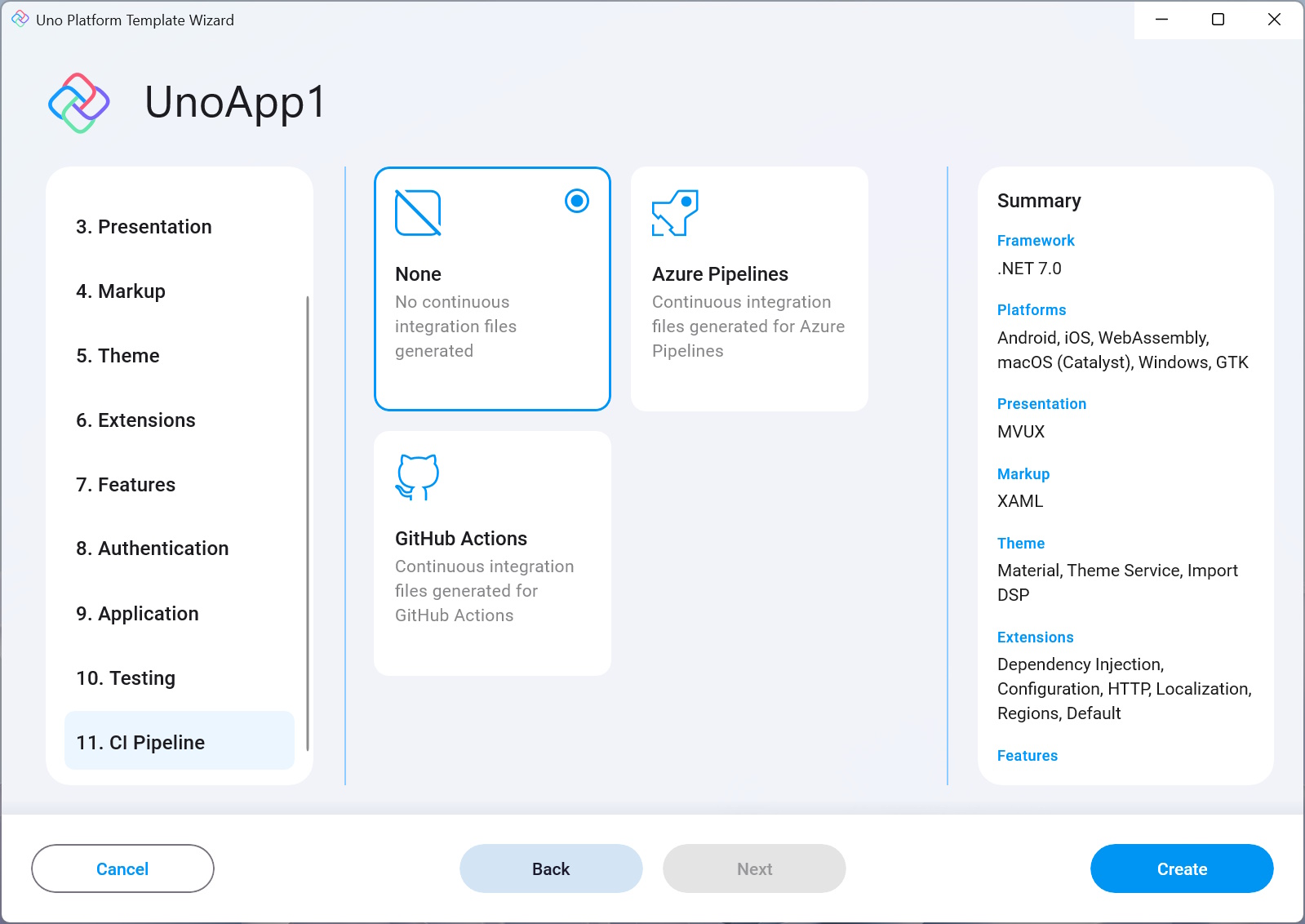Close the Template Wizard window

click(1274, 20)
